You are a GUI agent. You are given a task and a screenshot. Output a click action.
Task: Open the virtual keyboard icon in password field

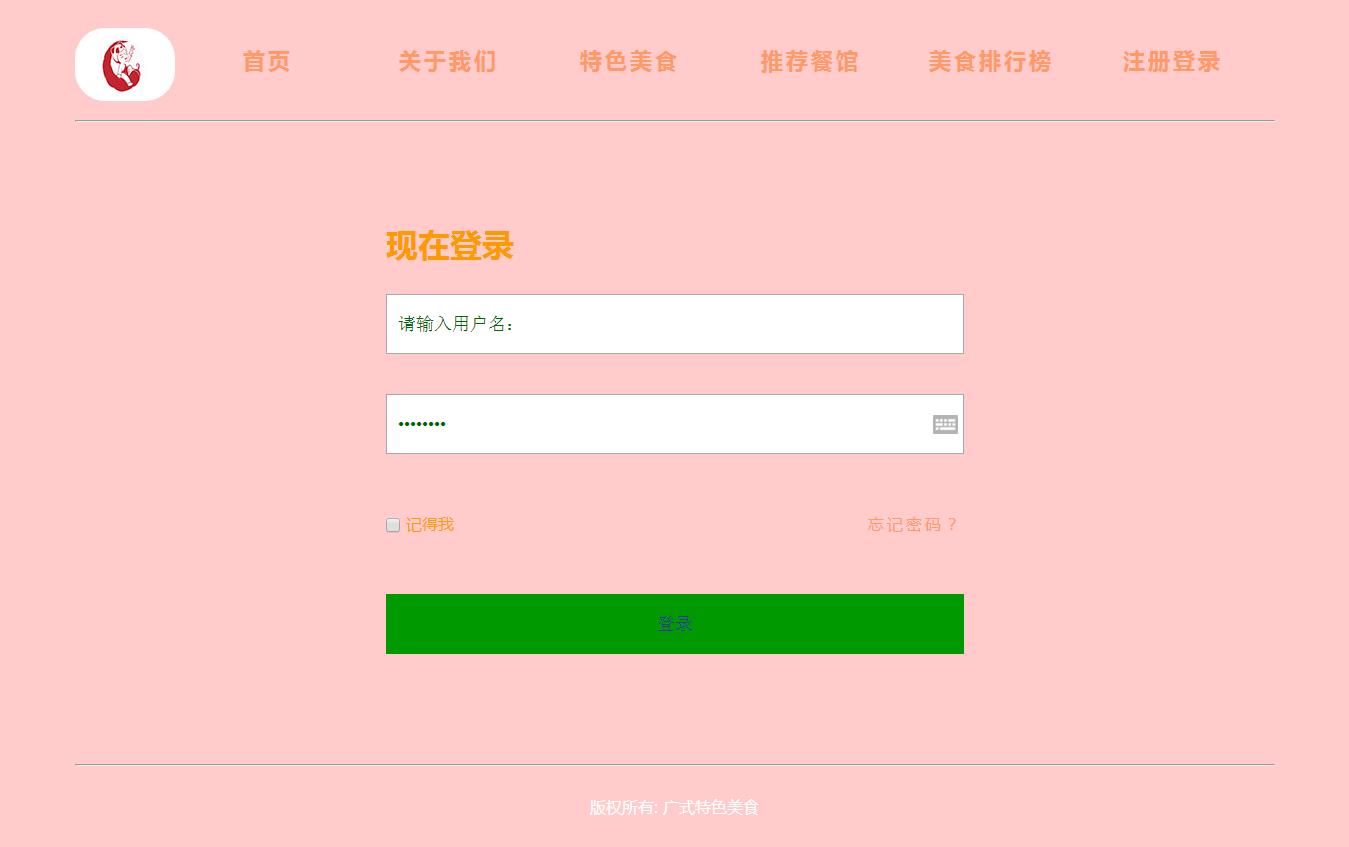[945, 424]
